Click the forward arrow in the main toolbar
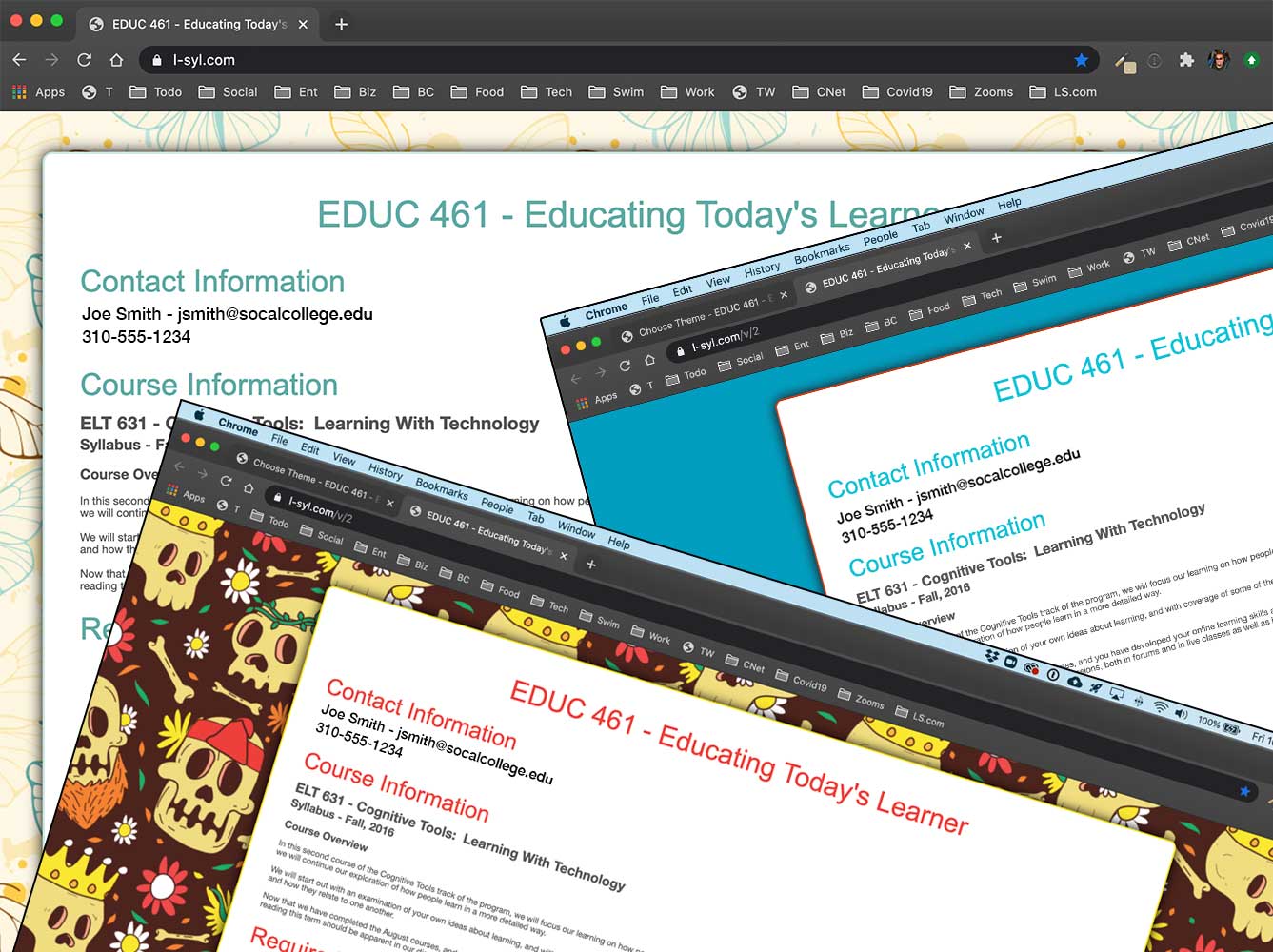The image size is (1273, 952). pos(51,60)
